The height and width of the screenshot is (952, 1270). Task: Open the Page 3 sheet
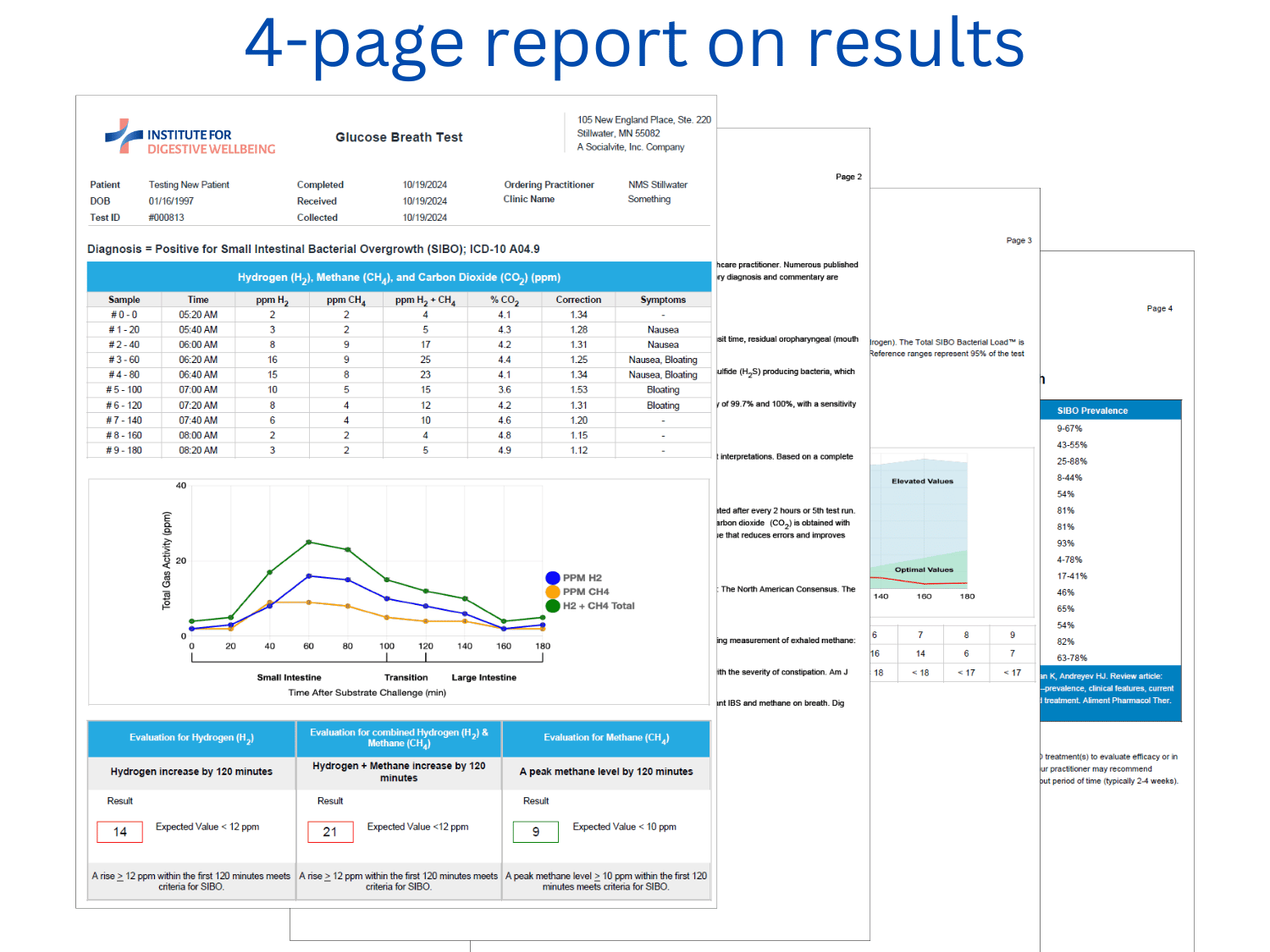tap(1019, 240)
